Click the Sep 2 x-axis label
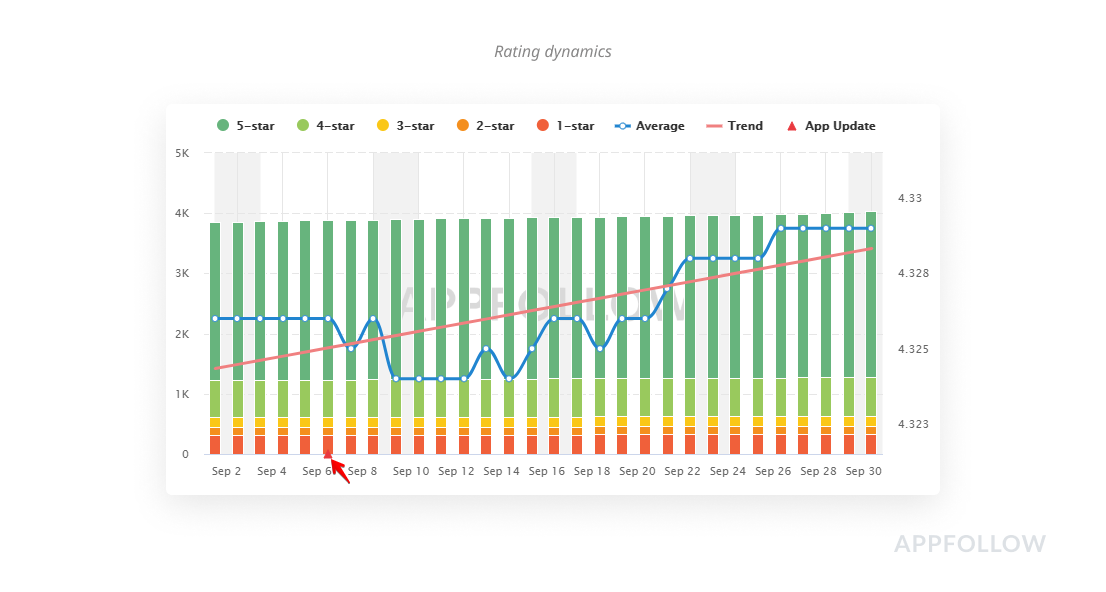 [226, 471]
